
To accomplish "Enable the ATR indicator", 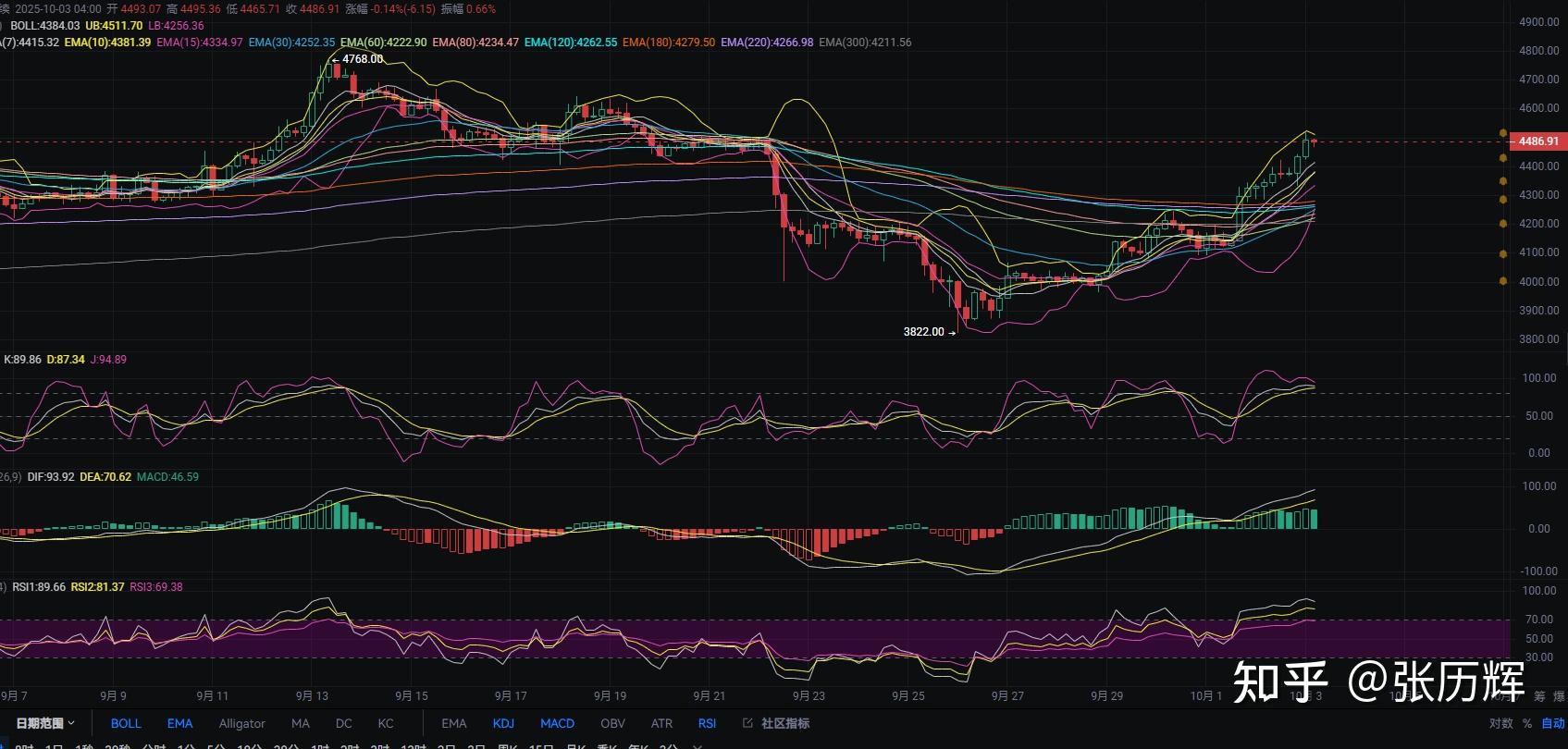I will point(661,723).
